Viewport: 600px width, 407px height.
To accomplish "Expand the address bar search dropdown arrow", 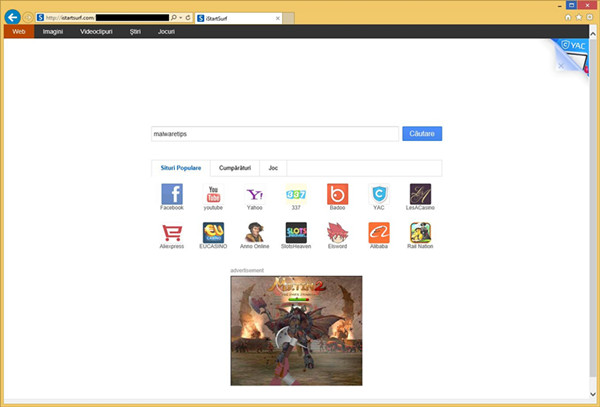I will (x=180, y=18).
